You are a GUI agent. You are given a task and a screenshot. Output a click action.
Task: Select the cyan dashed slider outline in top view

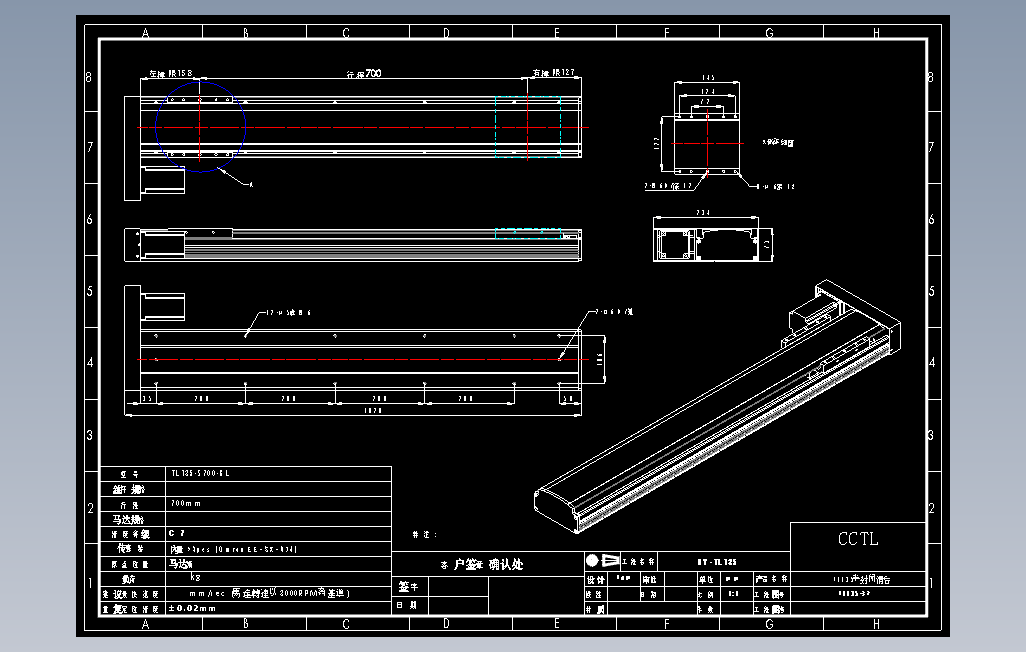tap(528, 127)
